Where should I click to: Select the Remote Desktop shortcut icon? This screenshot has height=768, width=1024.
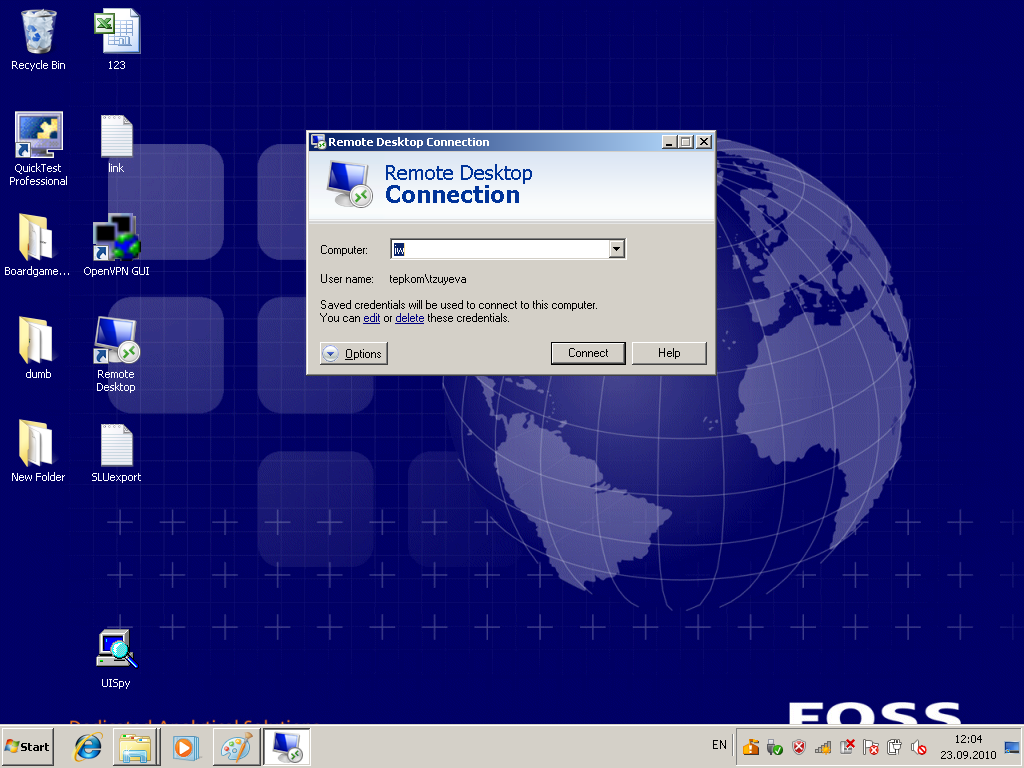pos(116,355)
